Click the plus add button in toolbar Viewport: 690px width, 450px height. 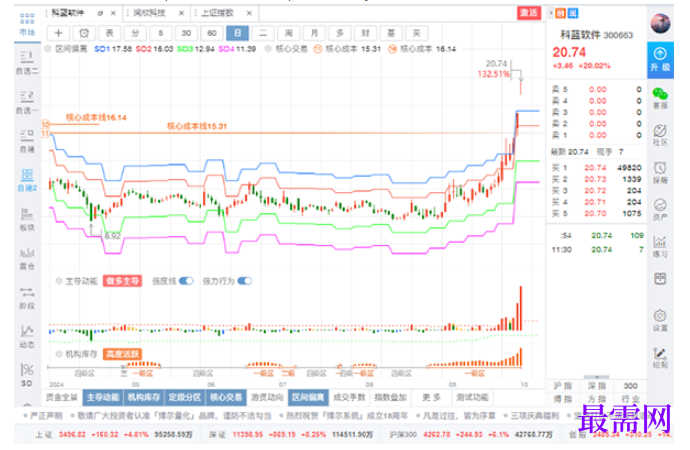pos(58,33)
